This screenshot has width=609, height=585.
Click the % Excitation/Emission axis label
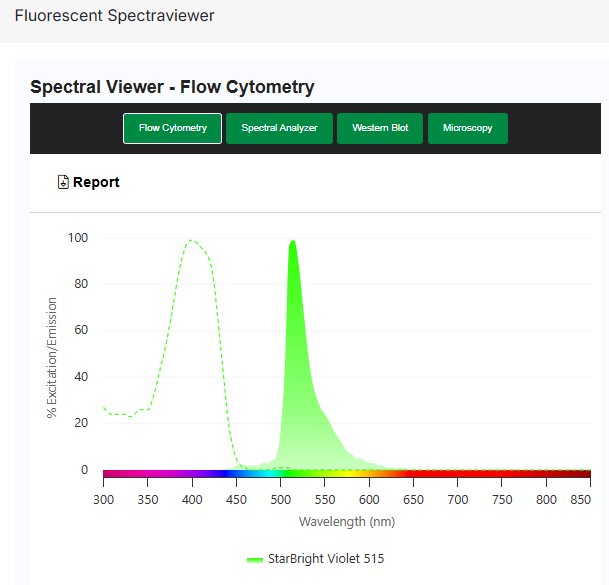tap(52, 357)
